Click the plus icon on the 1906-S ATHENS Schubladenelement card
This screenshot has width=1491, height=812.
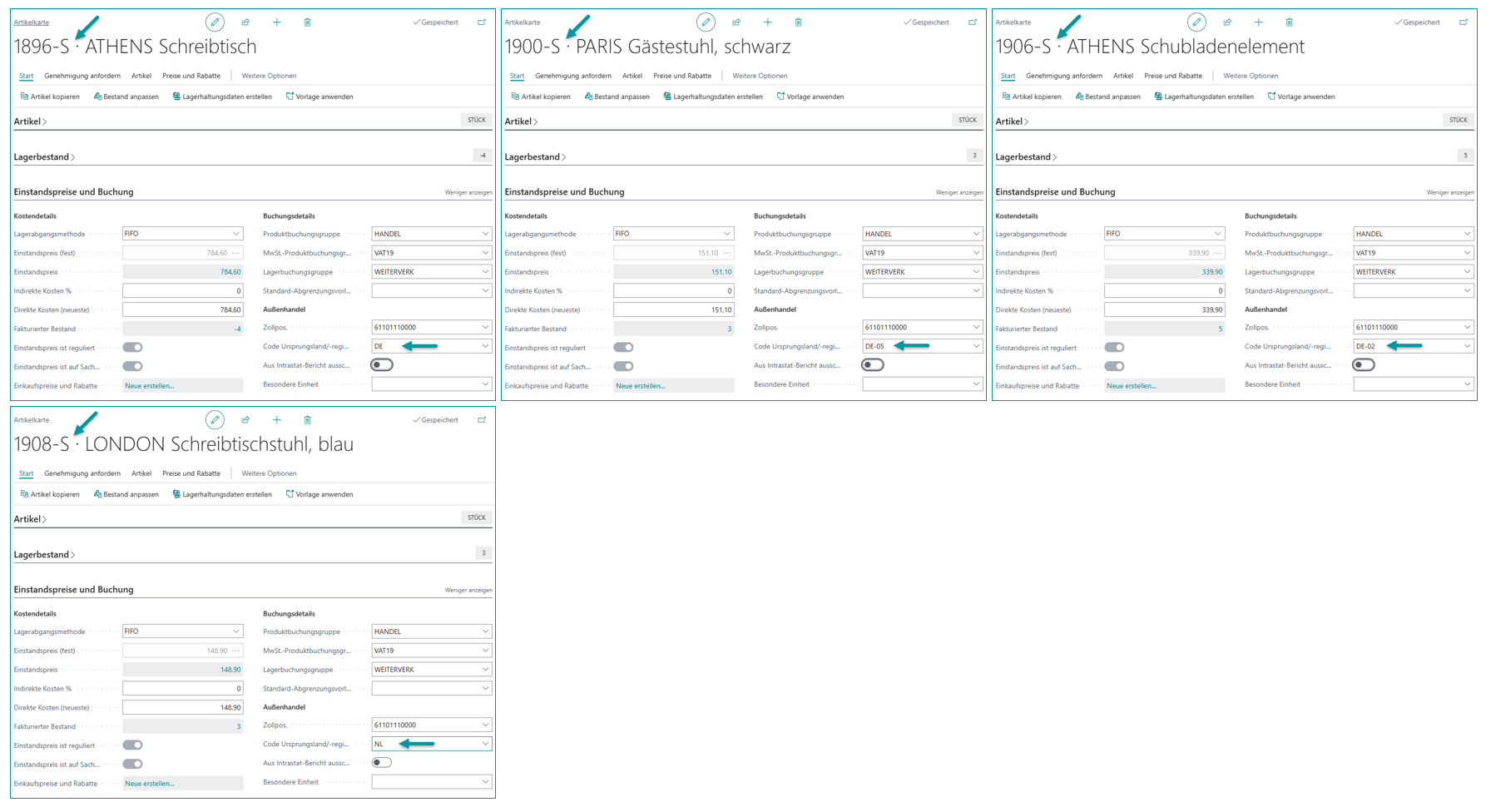[x=1258, y=22]
